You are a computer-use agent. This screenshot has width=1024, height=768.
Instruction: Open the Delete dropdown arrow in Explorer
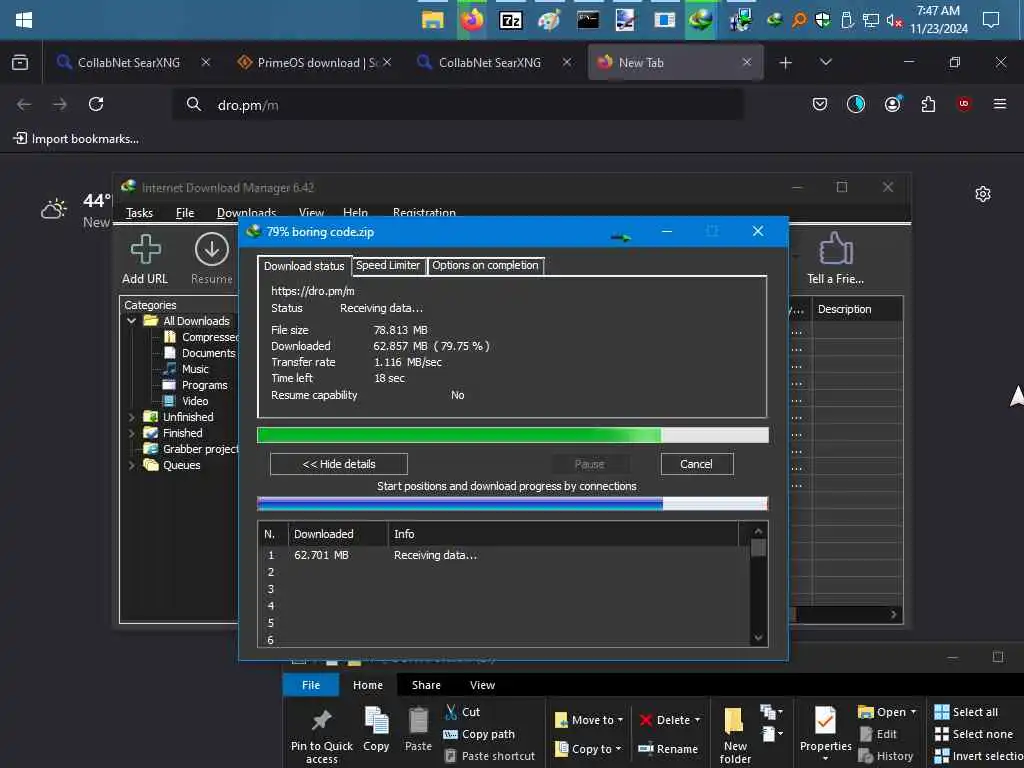697,720
